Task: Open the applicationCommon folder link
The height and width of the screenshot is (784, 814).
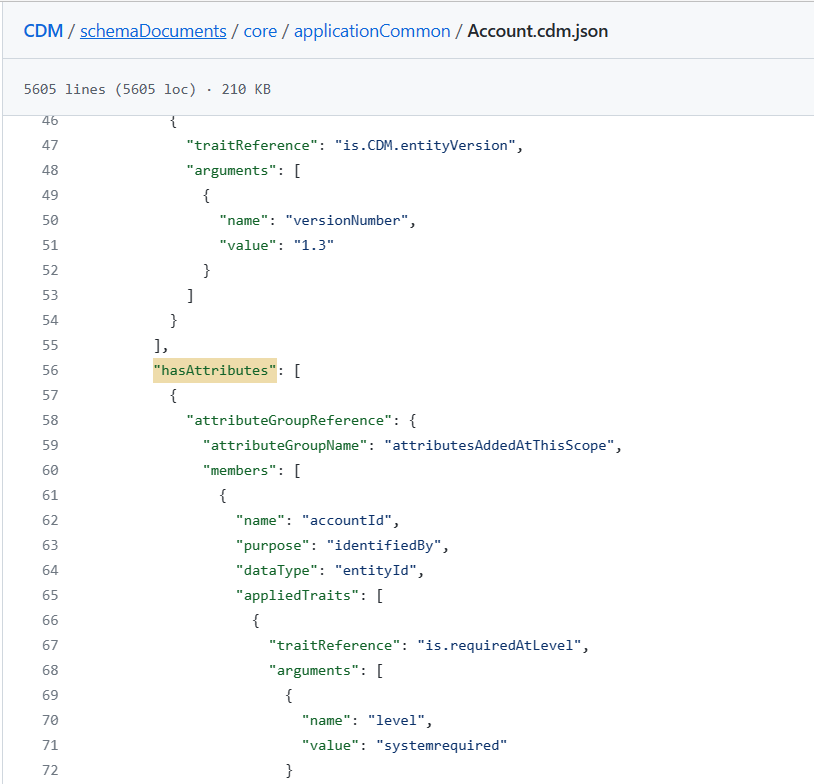Action: pos(372,31)
